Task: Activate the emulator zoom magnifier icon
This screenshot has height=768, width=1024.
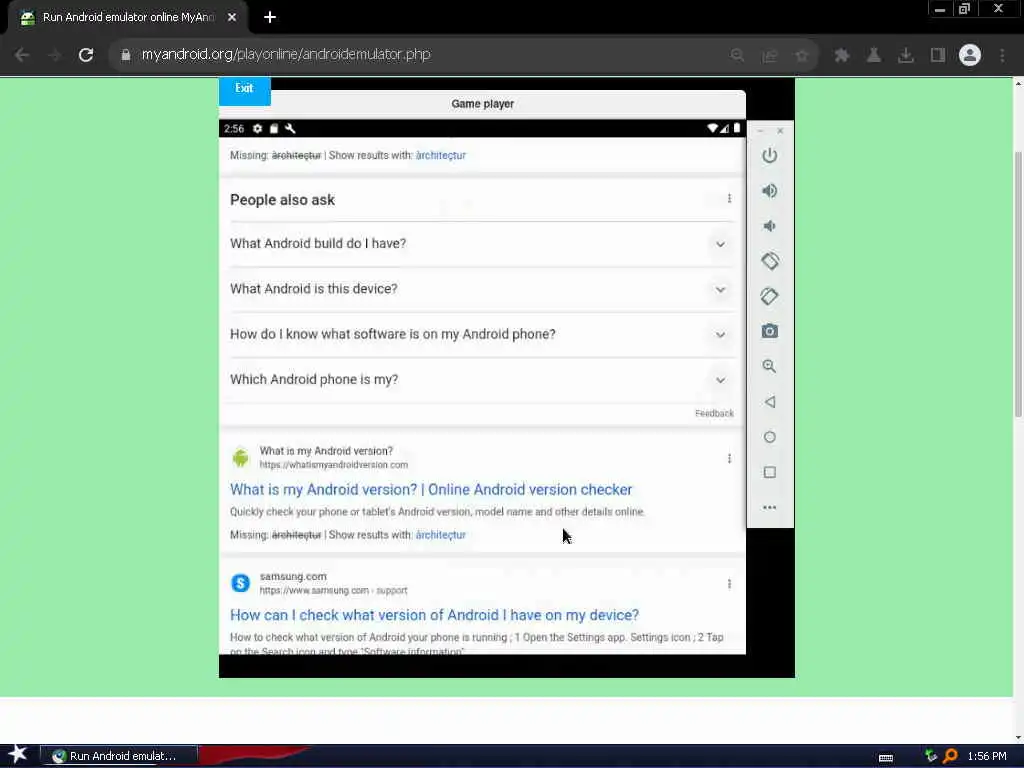Action: tap(769, 366)
